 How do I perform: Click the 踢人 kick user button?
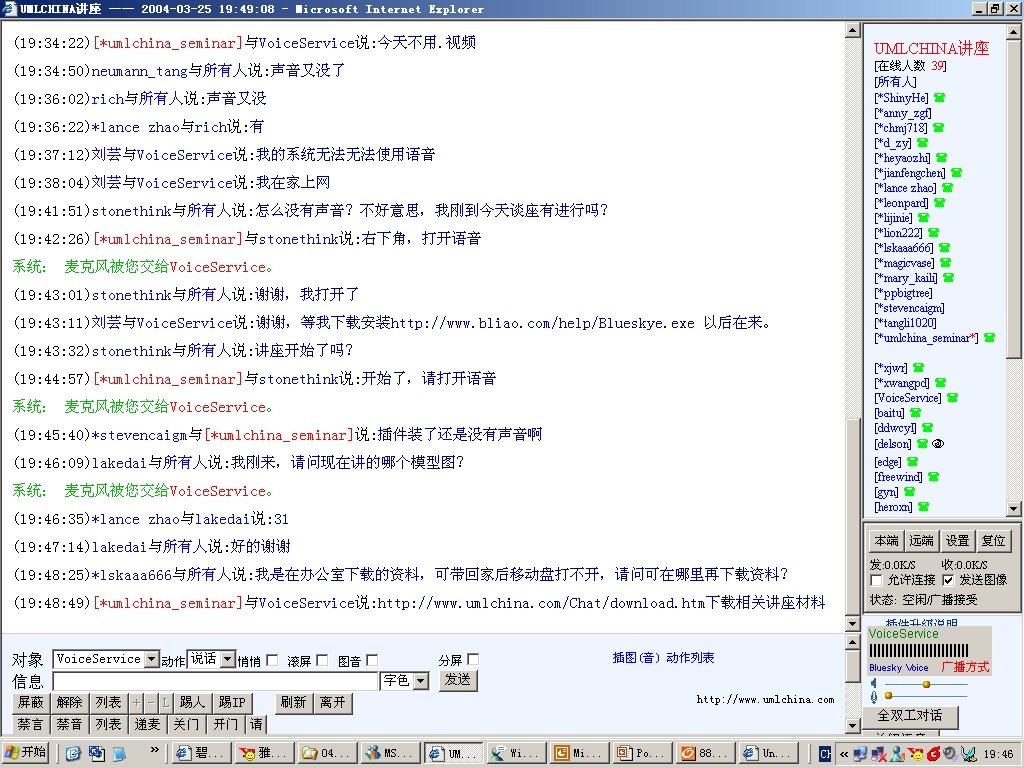[x=192, y=703]
